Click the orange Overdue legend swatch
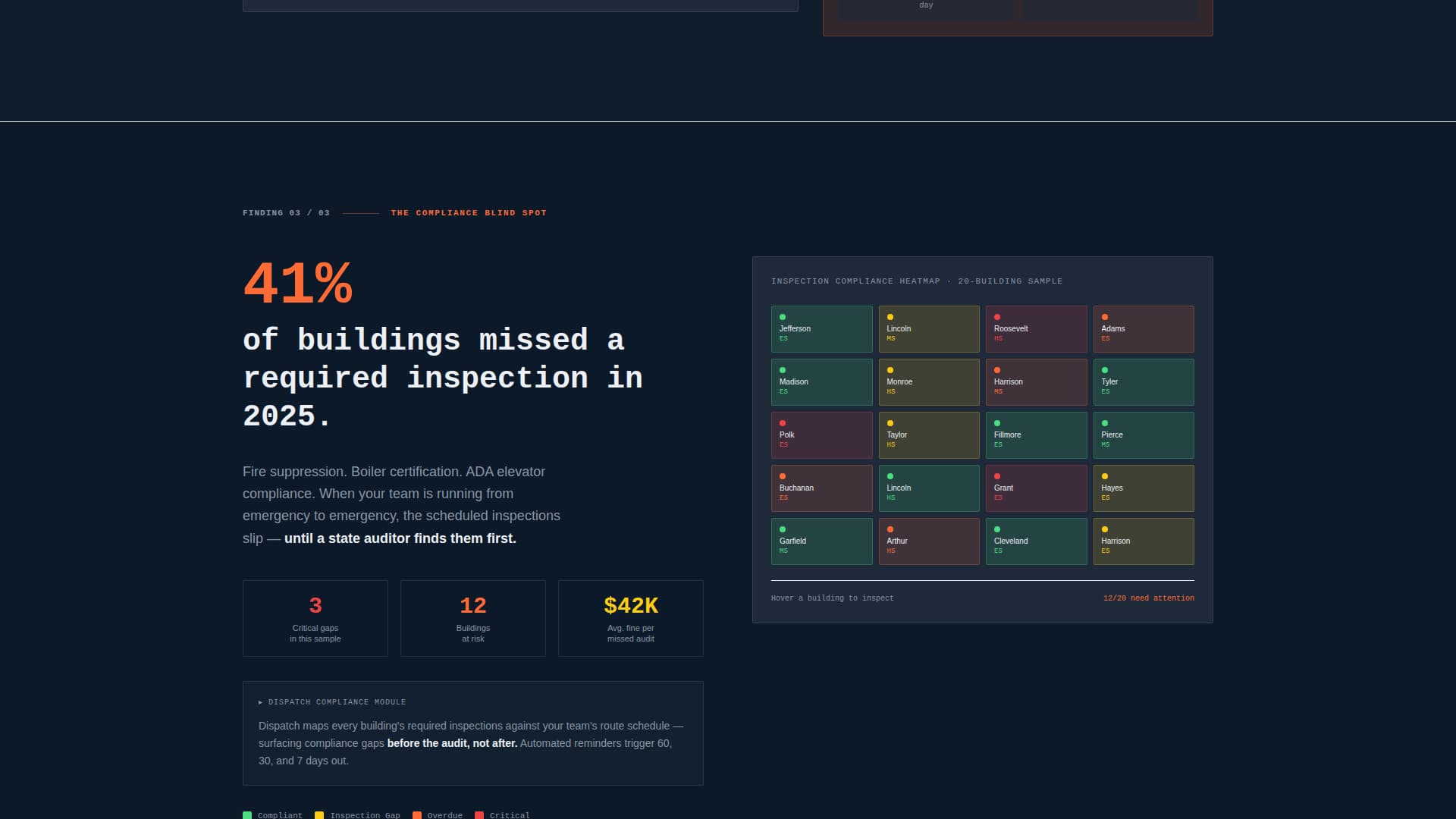1456x819 pixels. click(417, 815)
